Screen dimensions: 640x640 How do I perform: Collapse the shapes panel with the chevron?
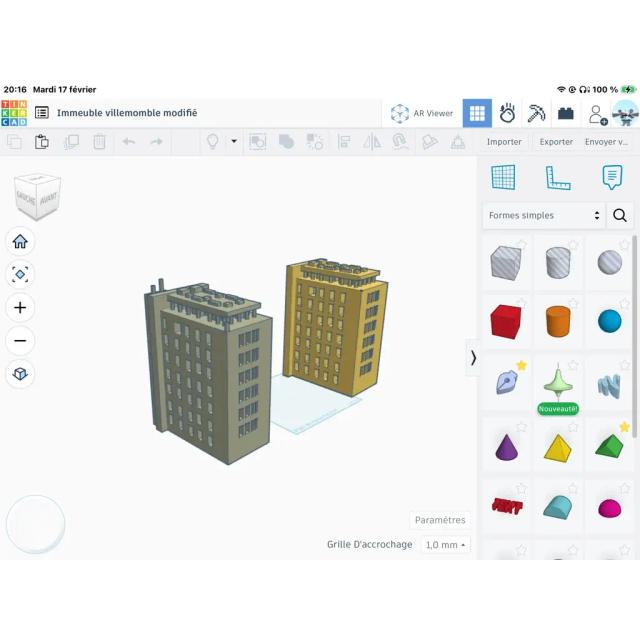point(473,358)
